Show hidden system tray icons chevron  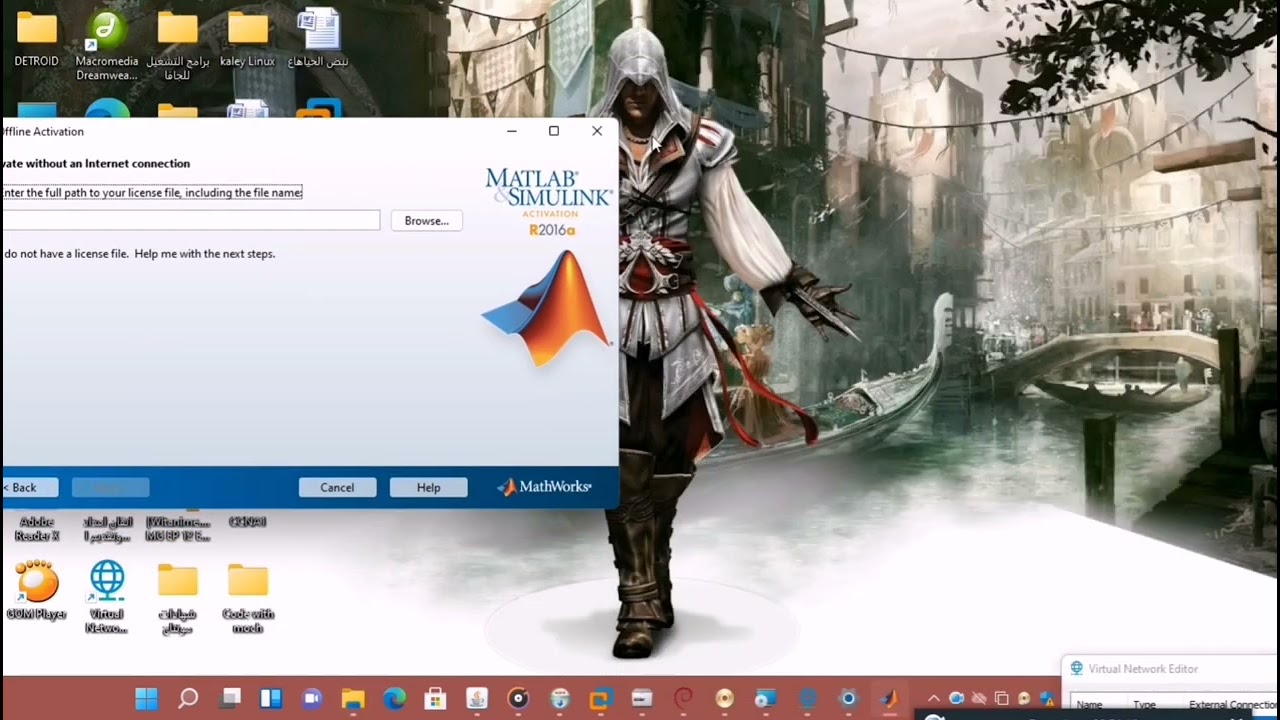point(933,698)
